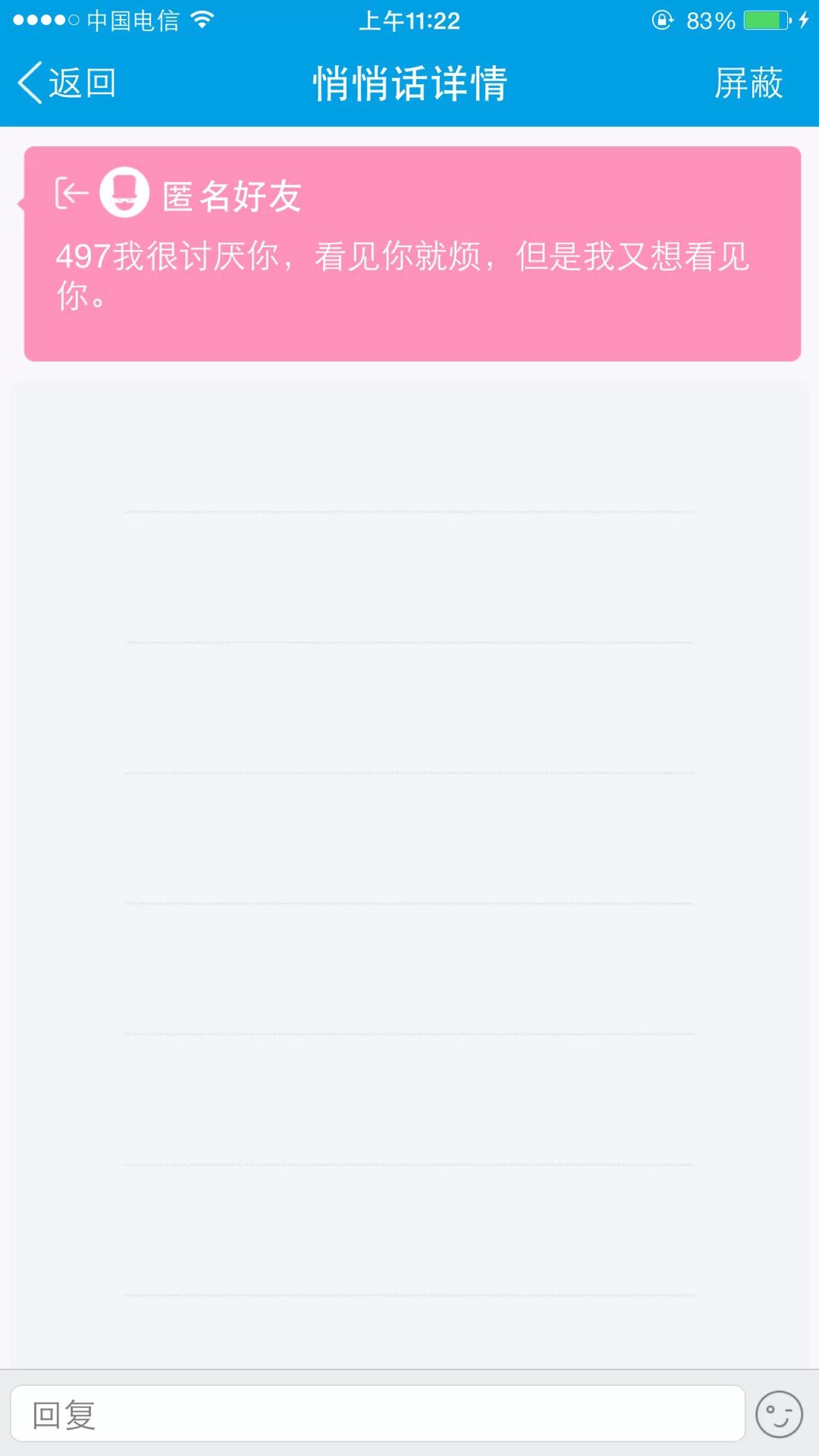Tap the 83% battery percentage

[x=711, y=20]
